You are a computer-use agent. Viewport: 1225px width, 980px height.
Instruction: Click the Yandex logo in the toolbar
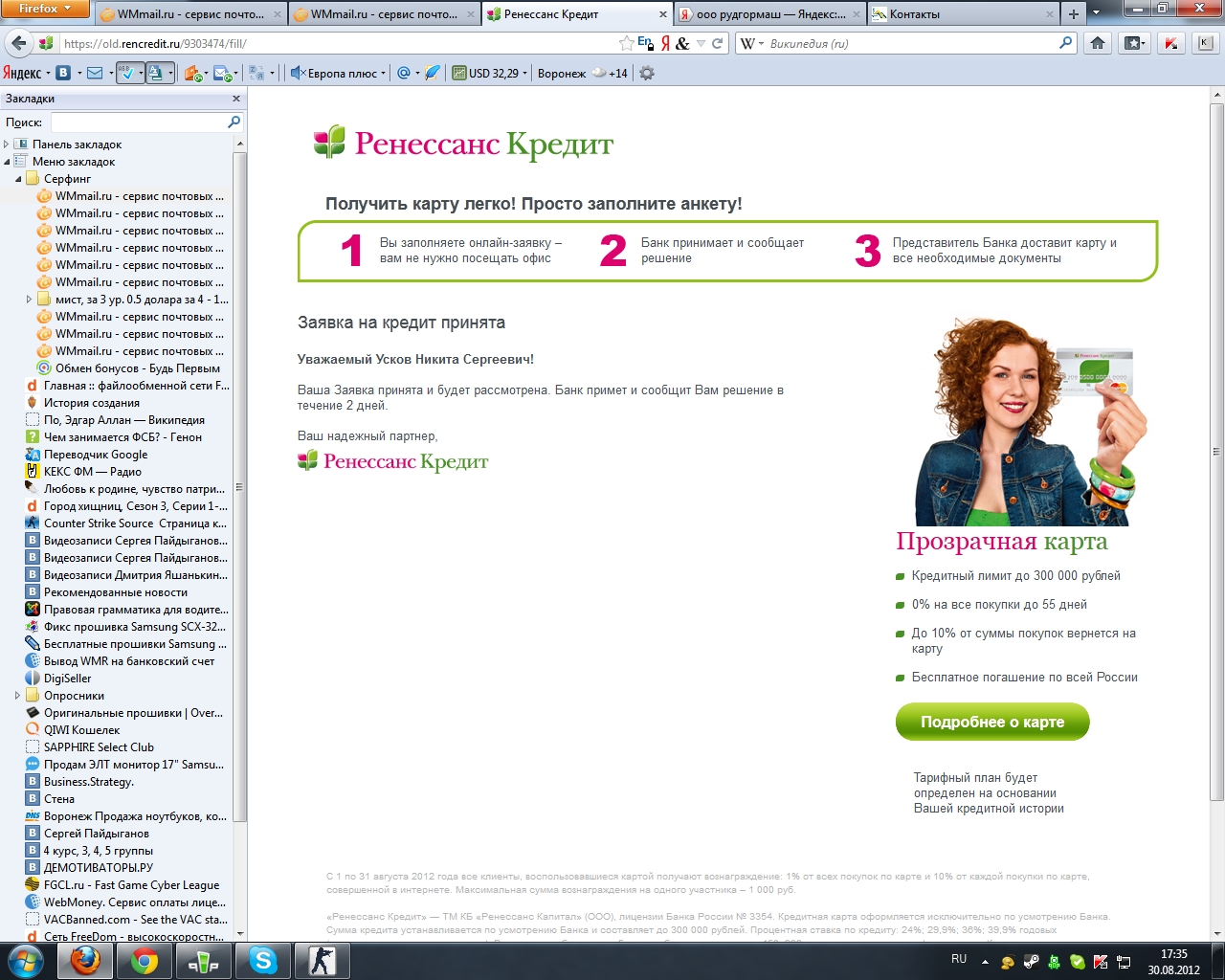[23, 73]
